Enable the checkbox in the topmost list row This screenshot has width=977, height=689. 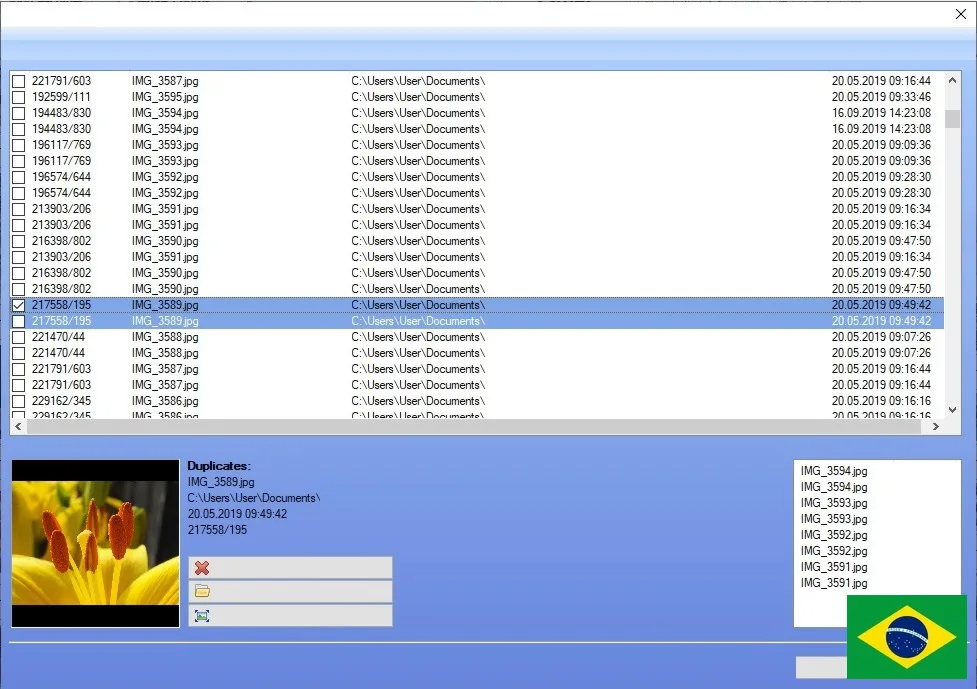[x=19, y=81]
